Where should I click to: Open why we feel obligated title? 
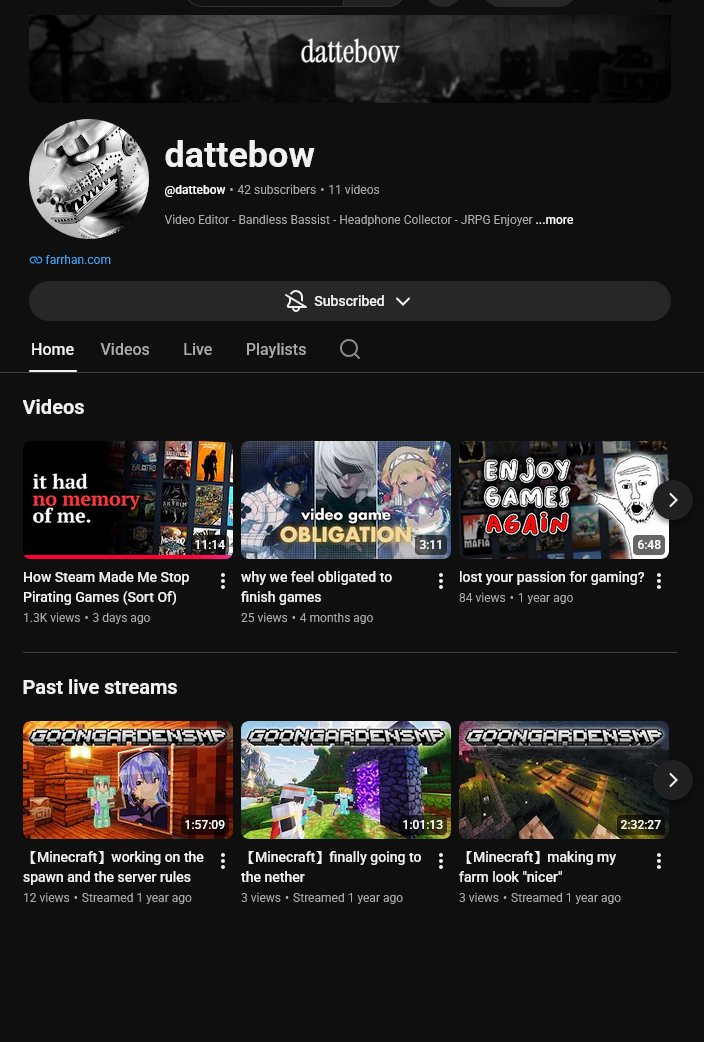(x=316, y=587)
